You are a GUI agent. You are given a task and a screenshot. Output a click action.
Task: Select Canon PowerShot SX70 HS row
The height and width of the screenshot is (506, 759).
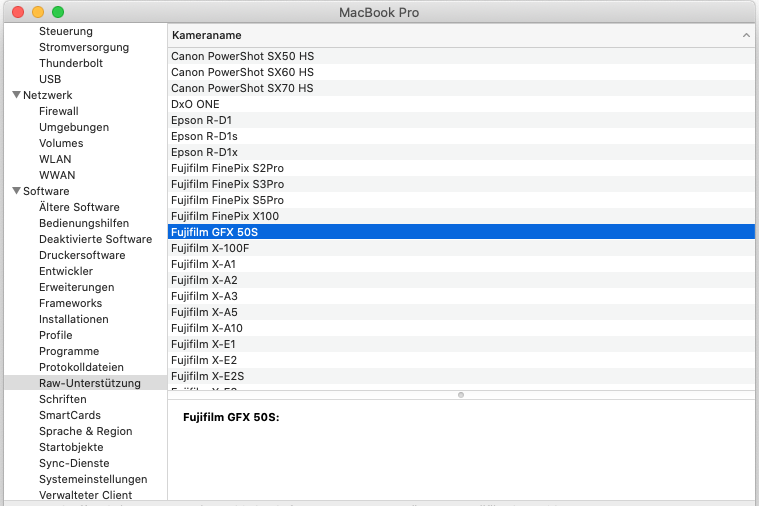[x=461, y=88]
